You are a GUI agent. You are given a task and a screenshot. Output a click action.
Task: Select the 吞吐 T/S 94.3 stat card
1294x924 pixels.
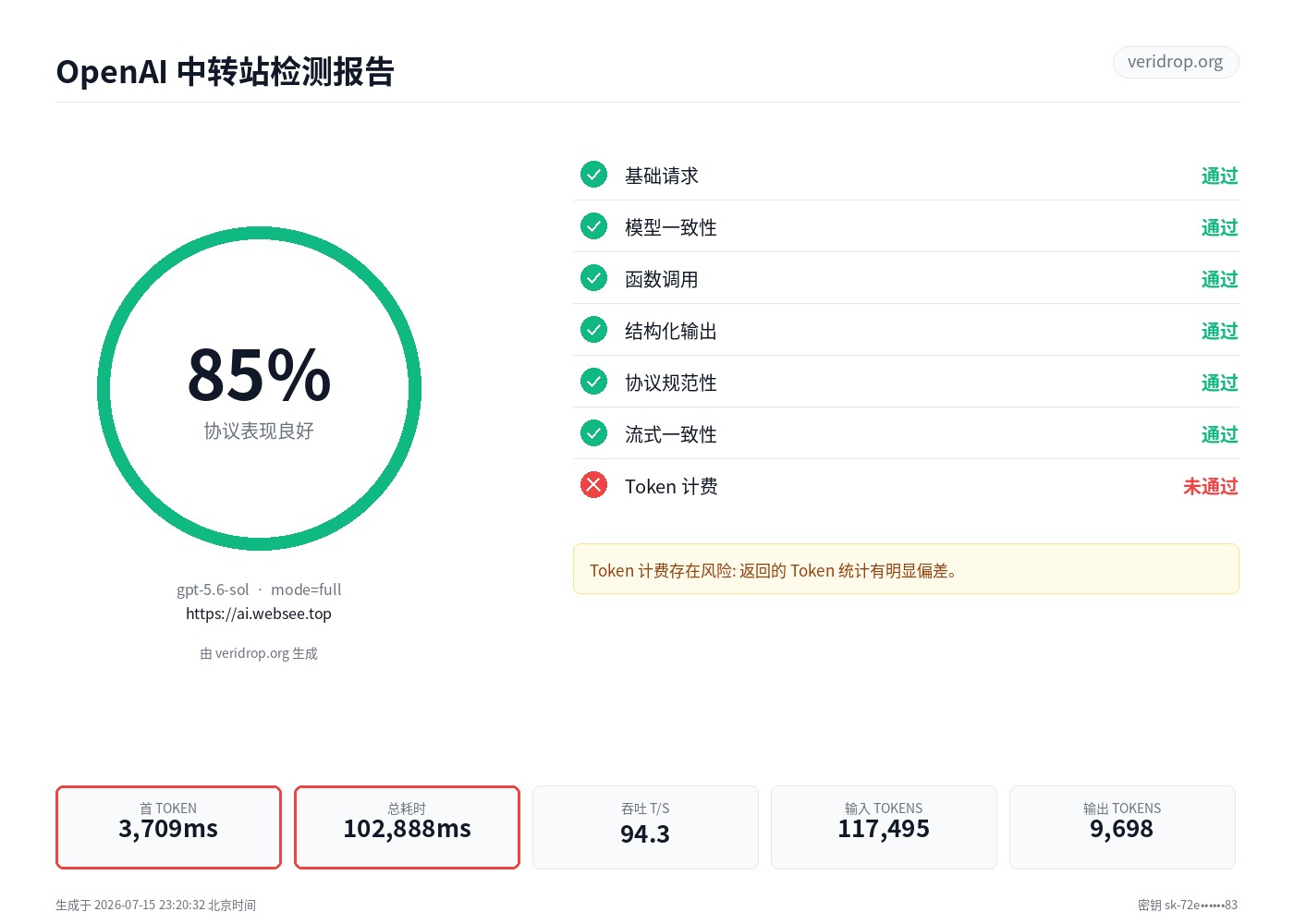(645, 827)
